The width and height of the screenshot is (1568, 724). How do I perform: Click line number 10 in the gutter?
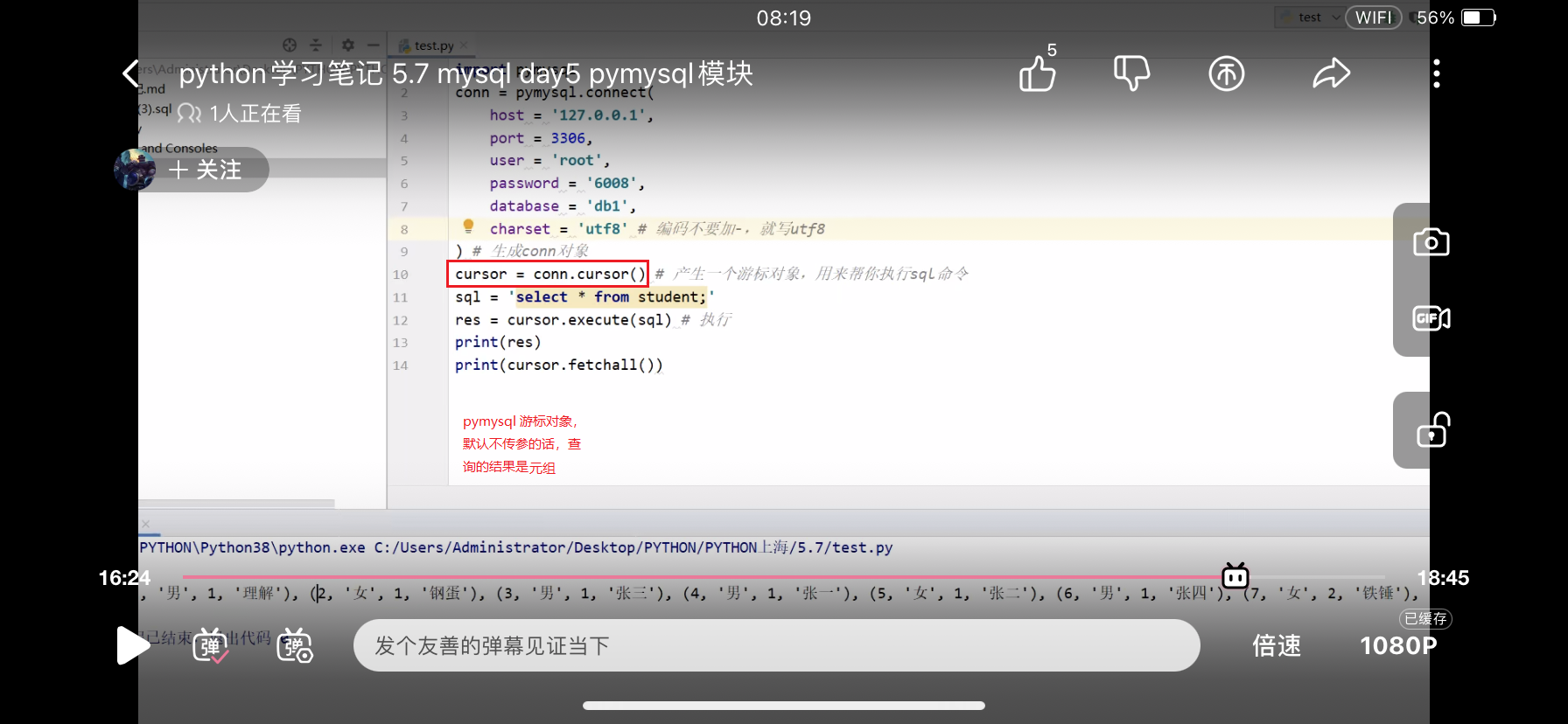400,275
